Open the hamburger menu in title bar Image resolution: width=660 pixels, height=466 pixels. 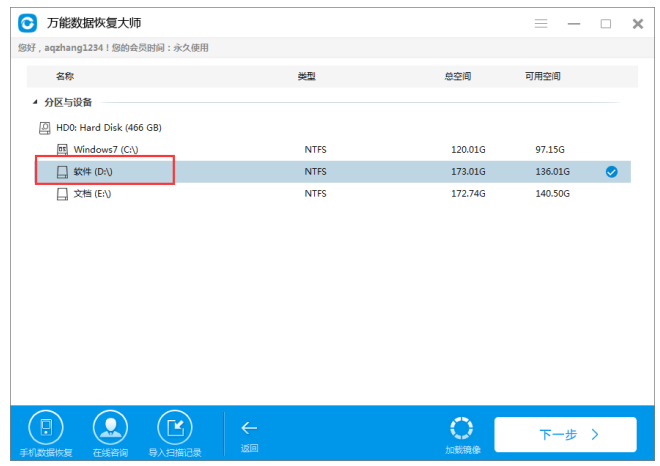[x=541, y=24]
